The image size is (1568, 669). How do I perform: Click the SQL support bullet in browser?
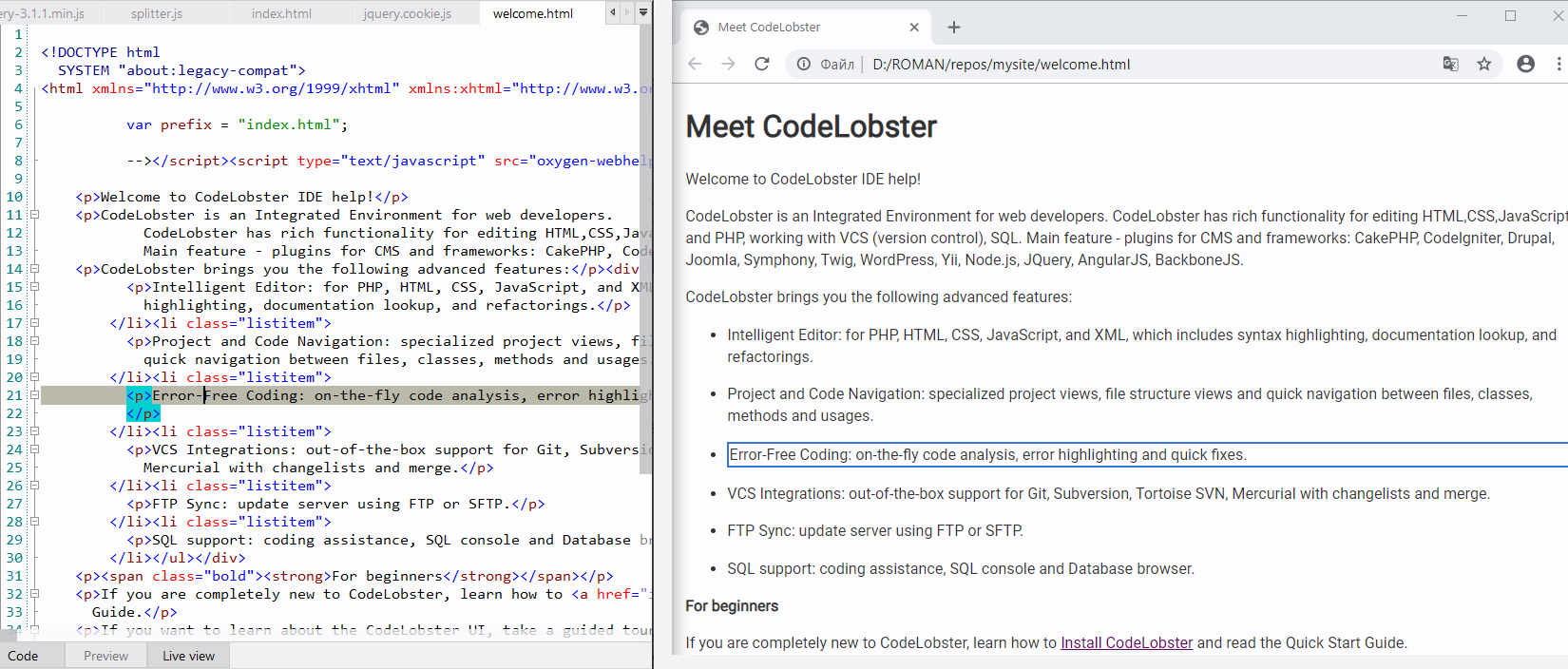point(961,568)
